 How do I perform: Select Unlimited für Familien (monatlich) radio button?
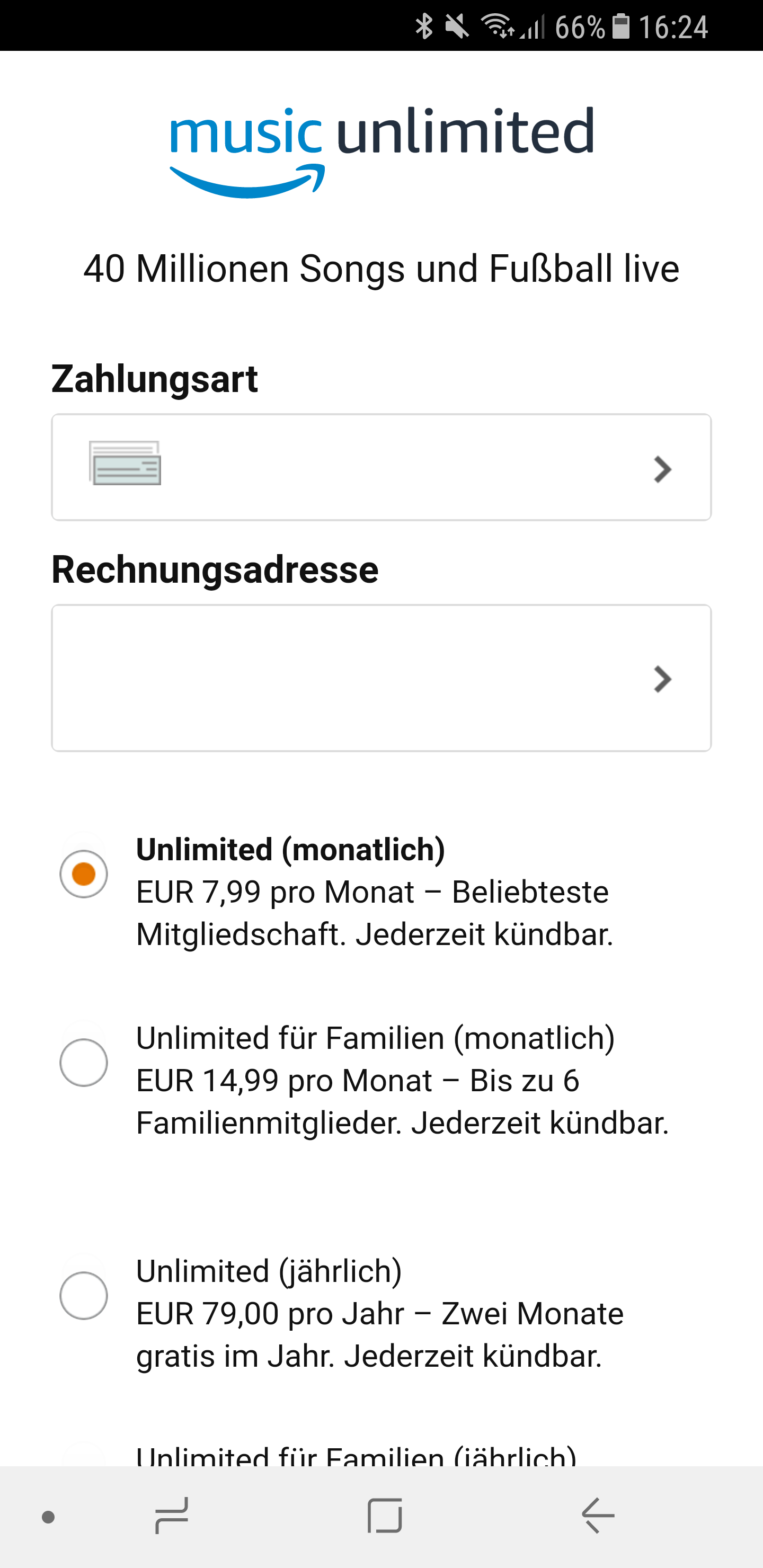coord(84,1063)
